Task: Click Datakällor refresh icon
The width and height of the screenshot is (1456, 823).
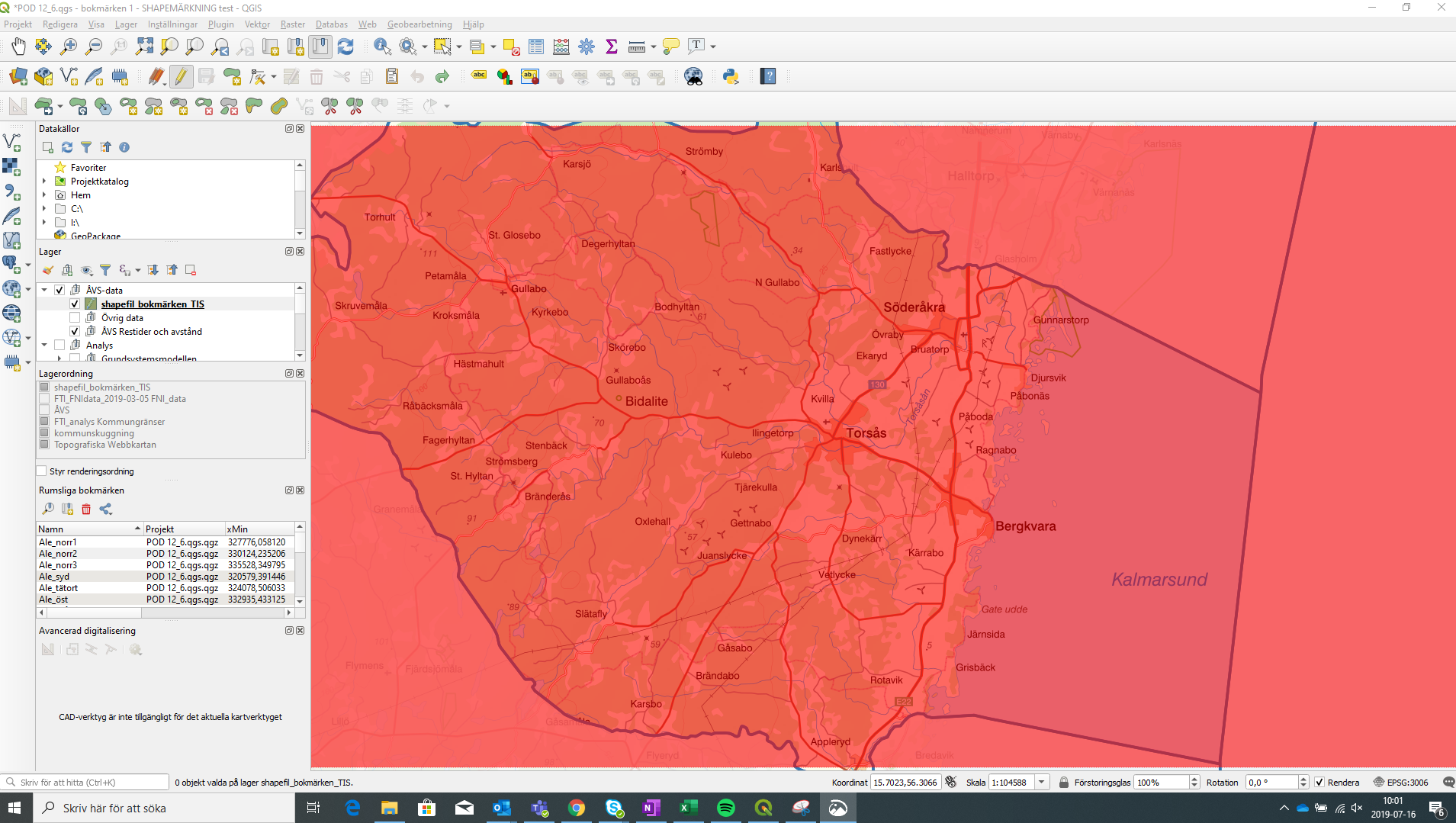Action: pos(67,147)
